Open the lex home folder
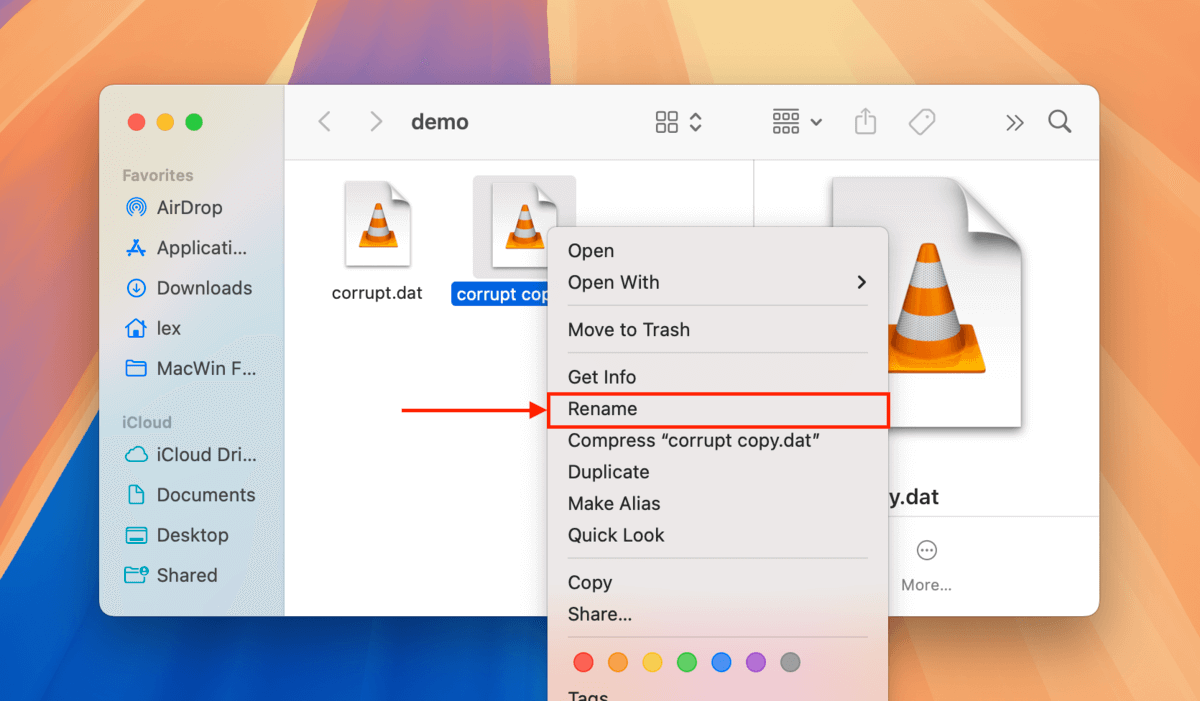The width and height of the screenshot is (1200, 701). pos(153,328)
